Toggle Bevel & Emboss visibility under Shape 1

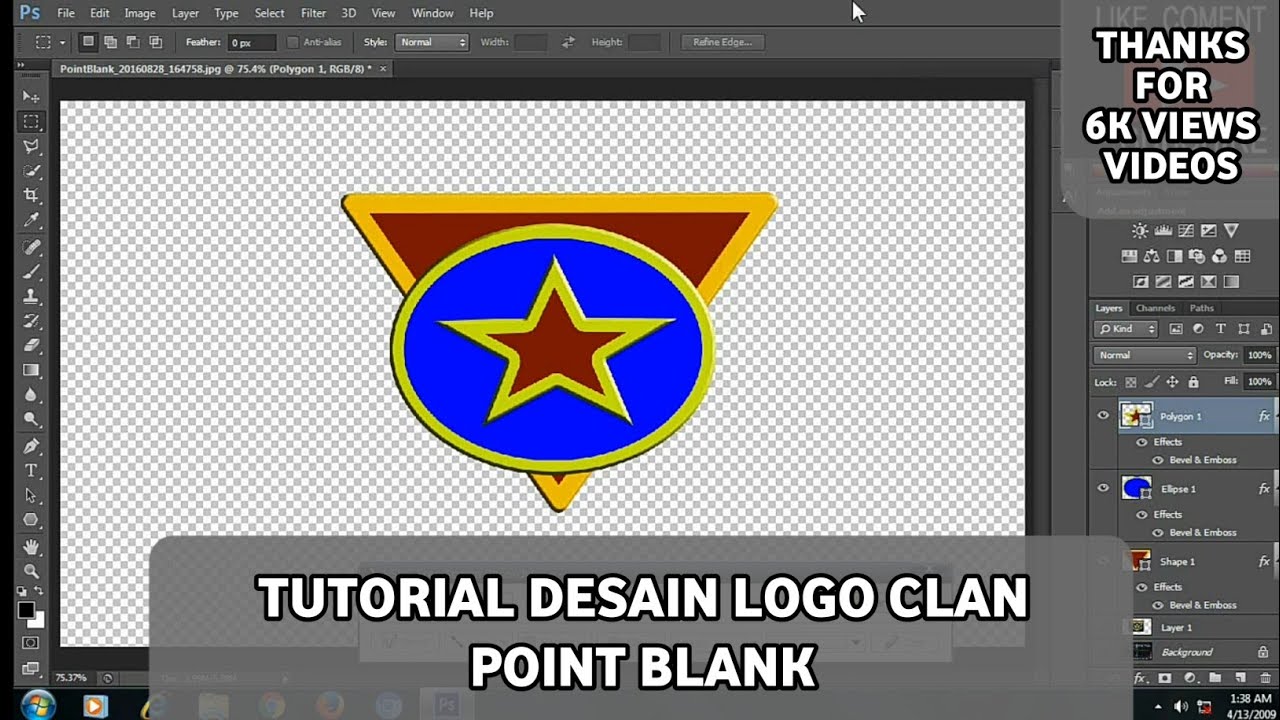coord(1158,605)
